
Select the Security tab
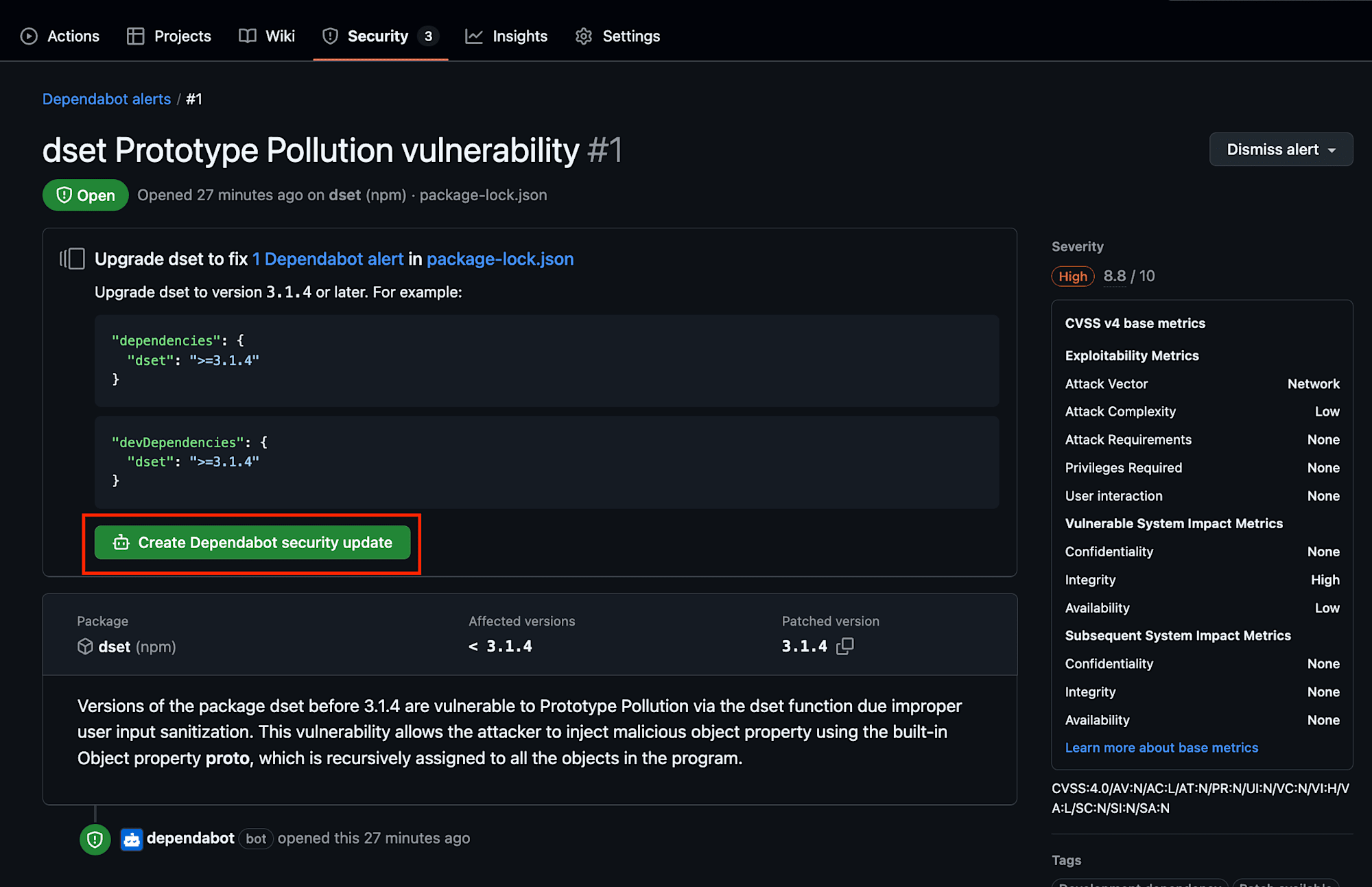381,36
